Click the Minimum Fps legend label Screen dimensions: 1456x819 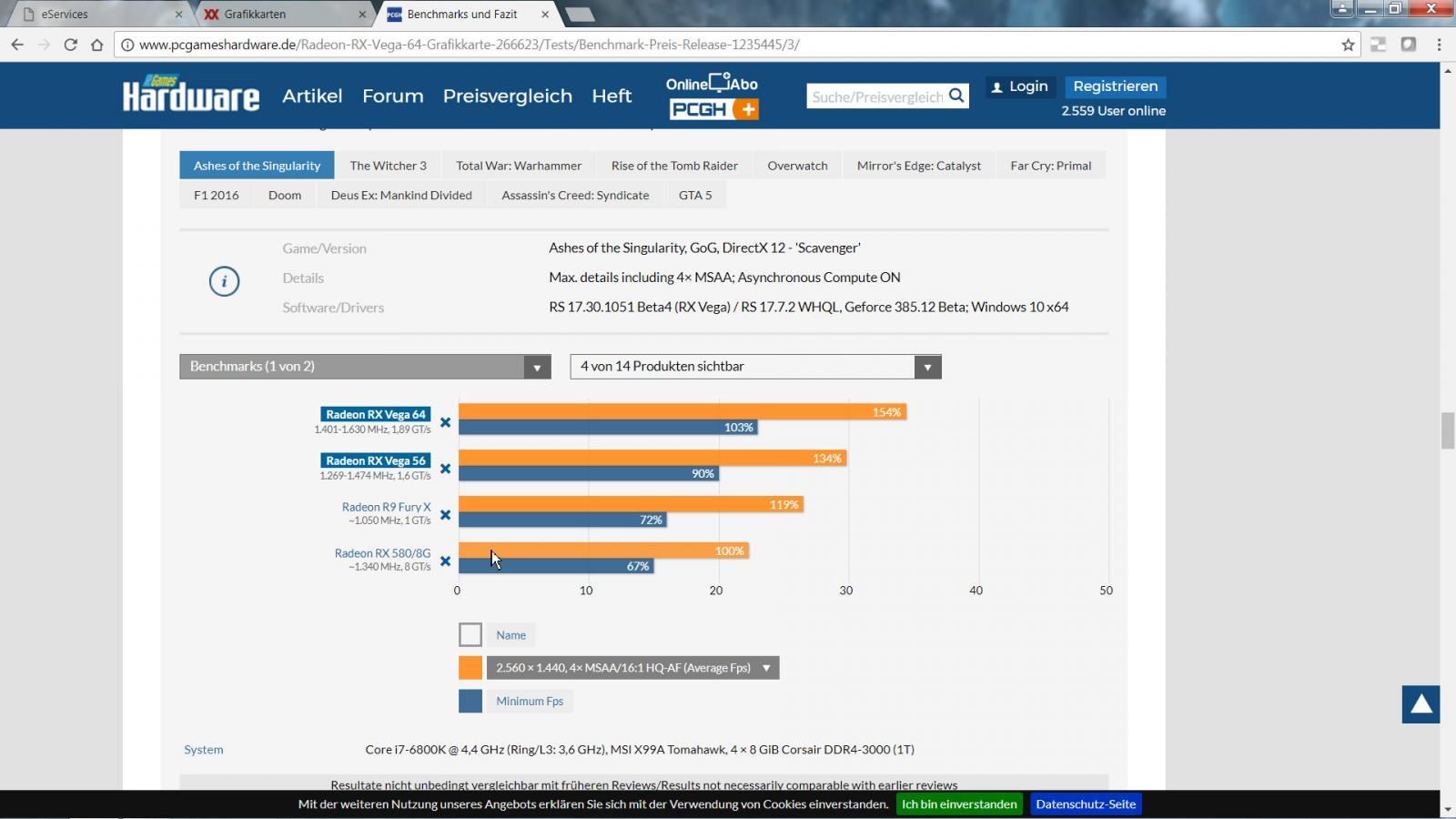(x=530, y=701)
